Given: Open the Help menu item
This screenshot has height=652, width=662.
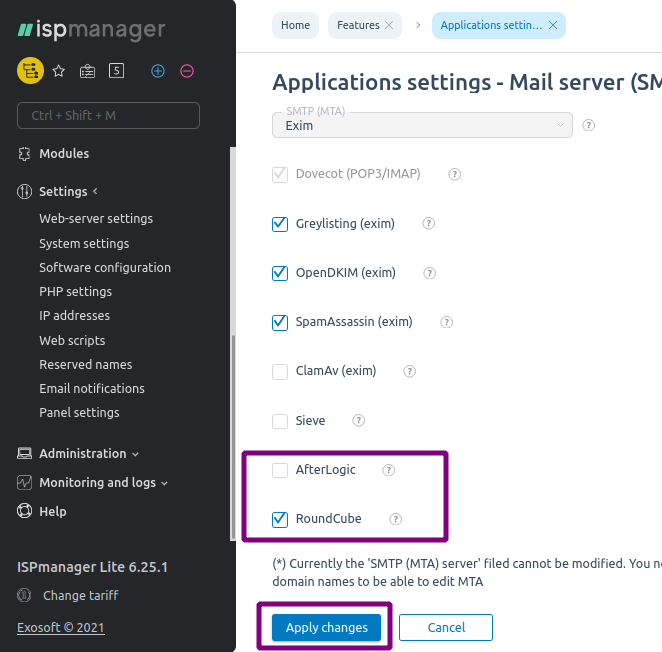Looking at the screenshot, I should (x=53, y=511).
